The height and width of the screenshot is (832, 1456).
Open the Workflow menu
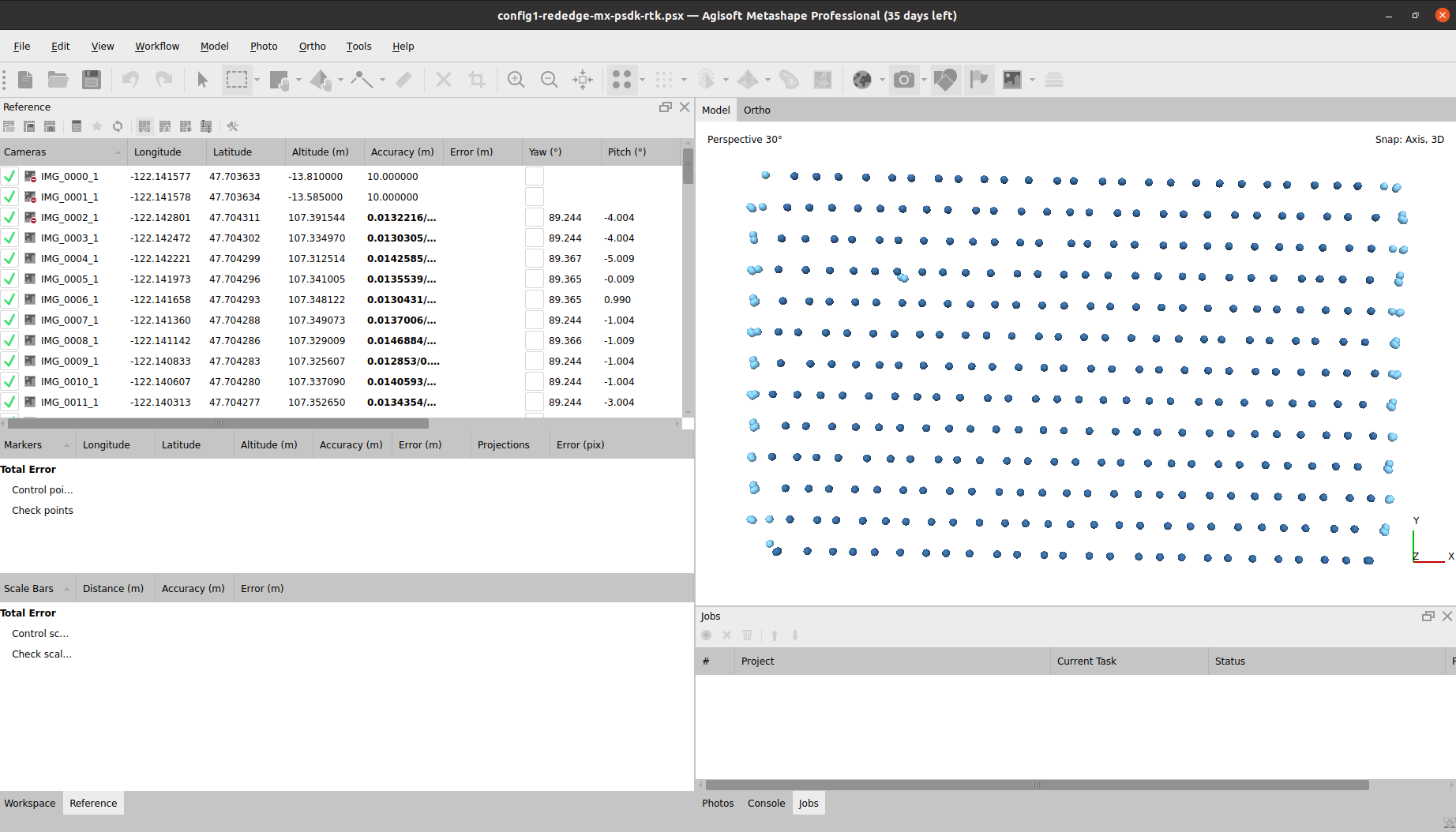(x=157, y=47)
